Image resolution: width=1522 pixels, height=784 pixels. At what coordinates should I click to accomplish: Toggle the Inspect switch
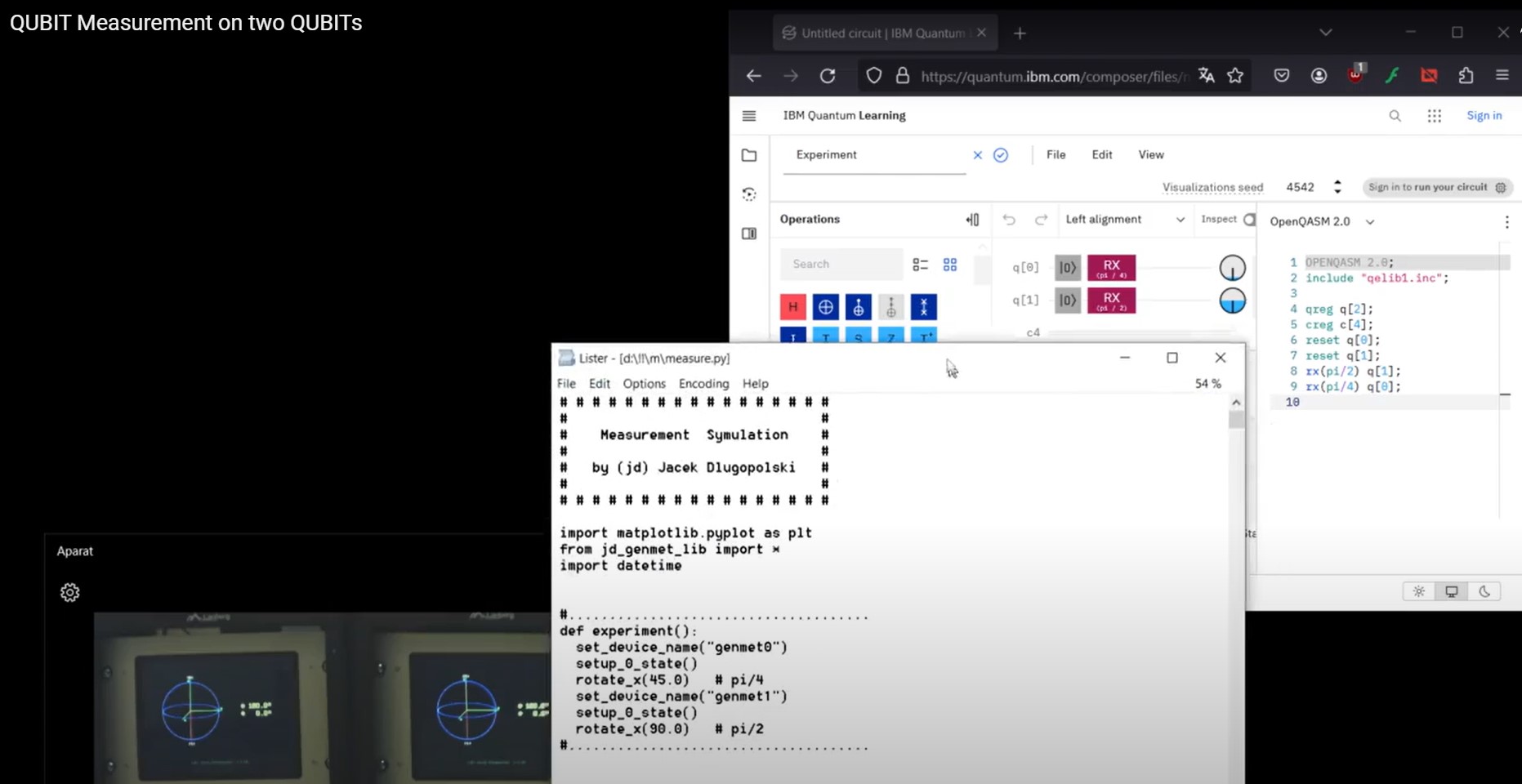[1248, 220]
